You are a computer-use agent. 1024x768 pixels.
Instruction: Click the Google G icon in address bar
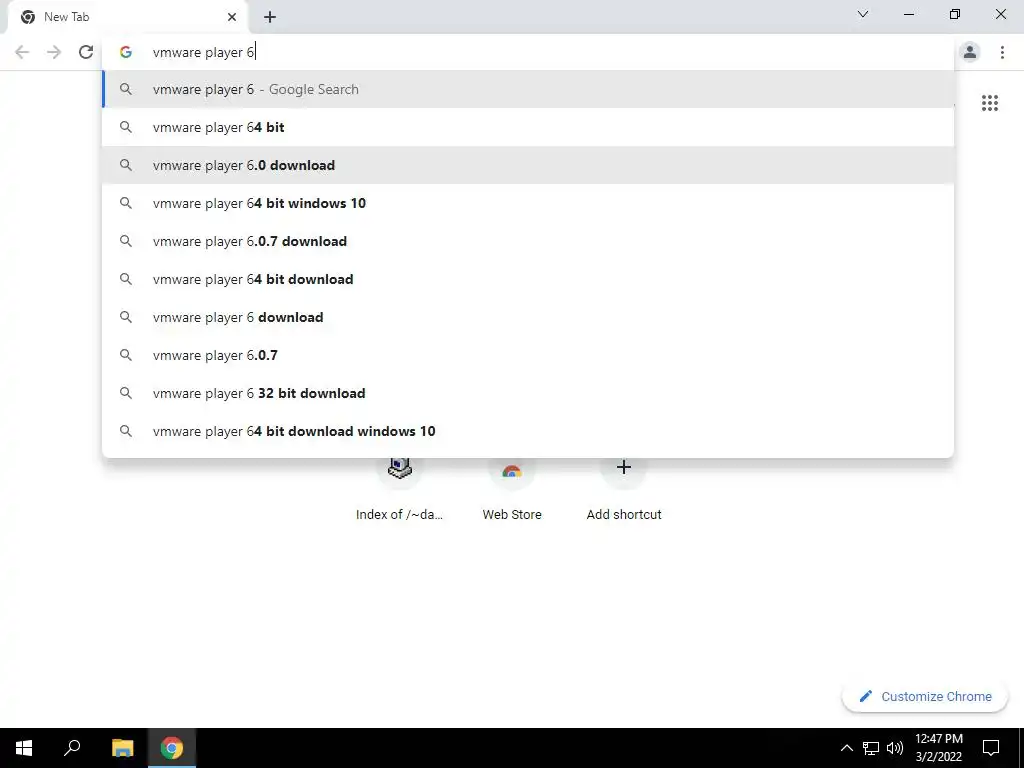click(x=126, y=52)
